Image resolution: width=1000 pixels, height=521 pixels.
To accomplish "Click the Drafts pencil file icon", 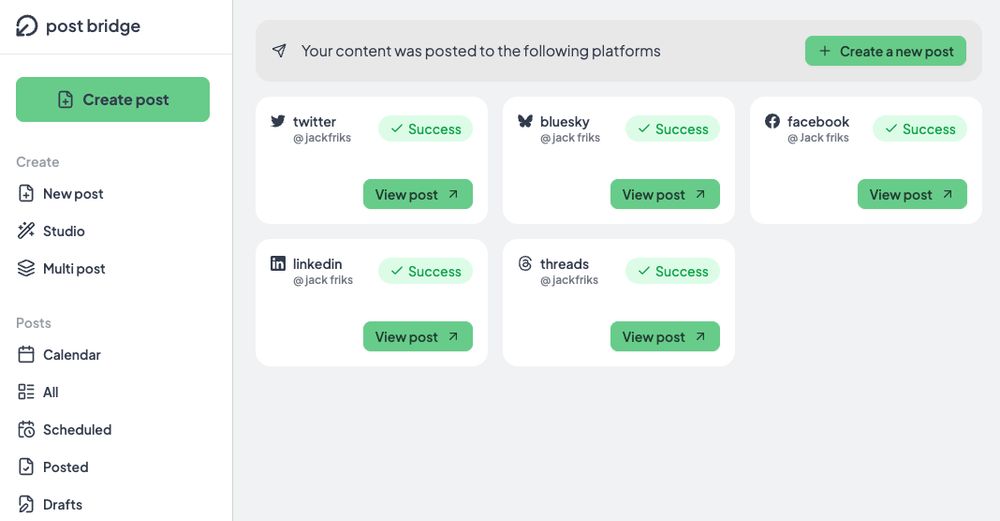I will click(26, 504).
